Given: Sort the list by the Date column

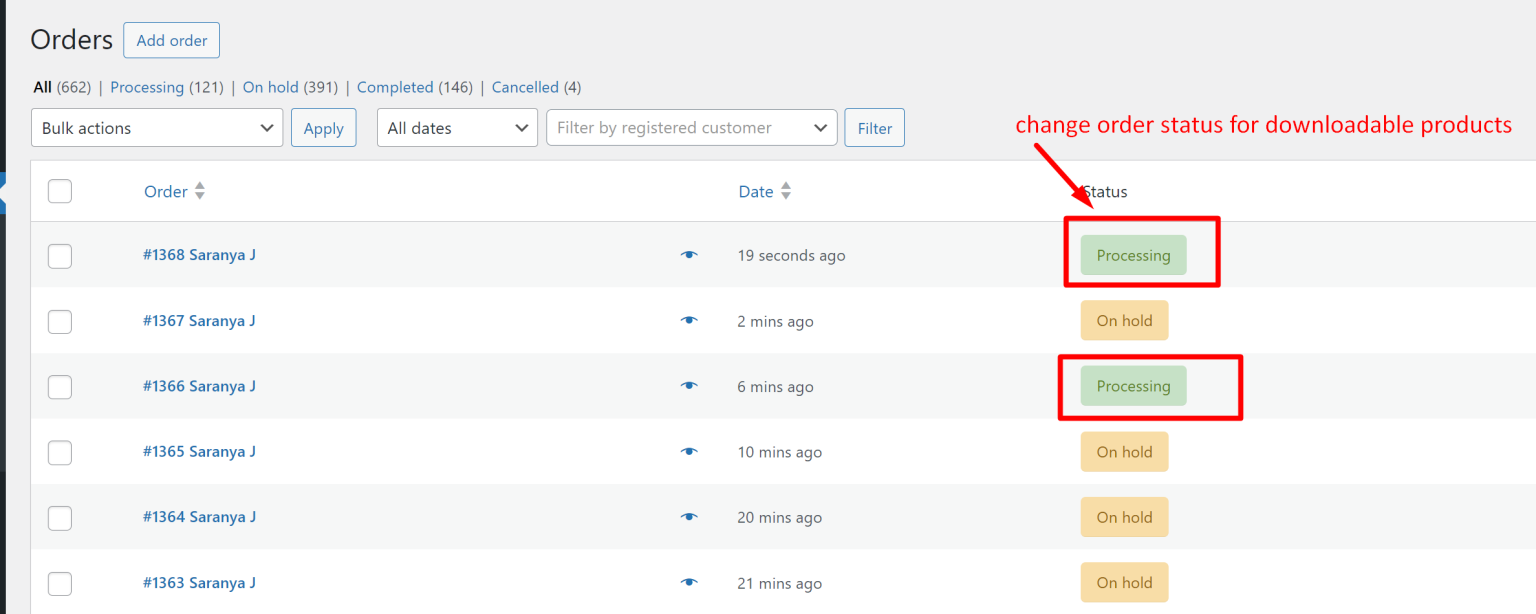Looking at the screenshot, I should click(786, 191).
